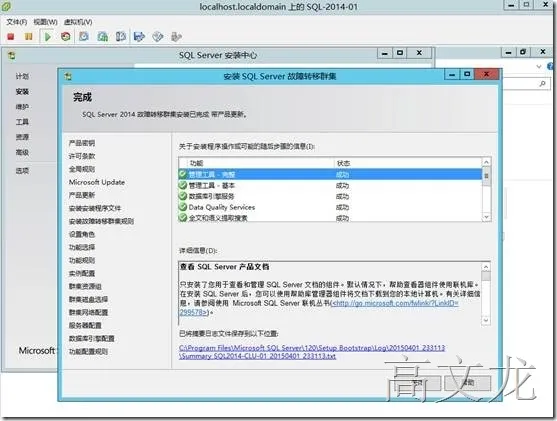
Task: Click the 详细信息 box scrollbar thumb
Action: 486,276
